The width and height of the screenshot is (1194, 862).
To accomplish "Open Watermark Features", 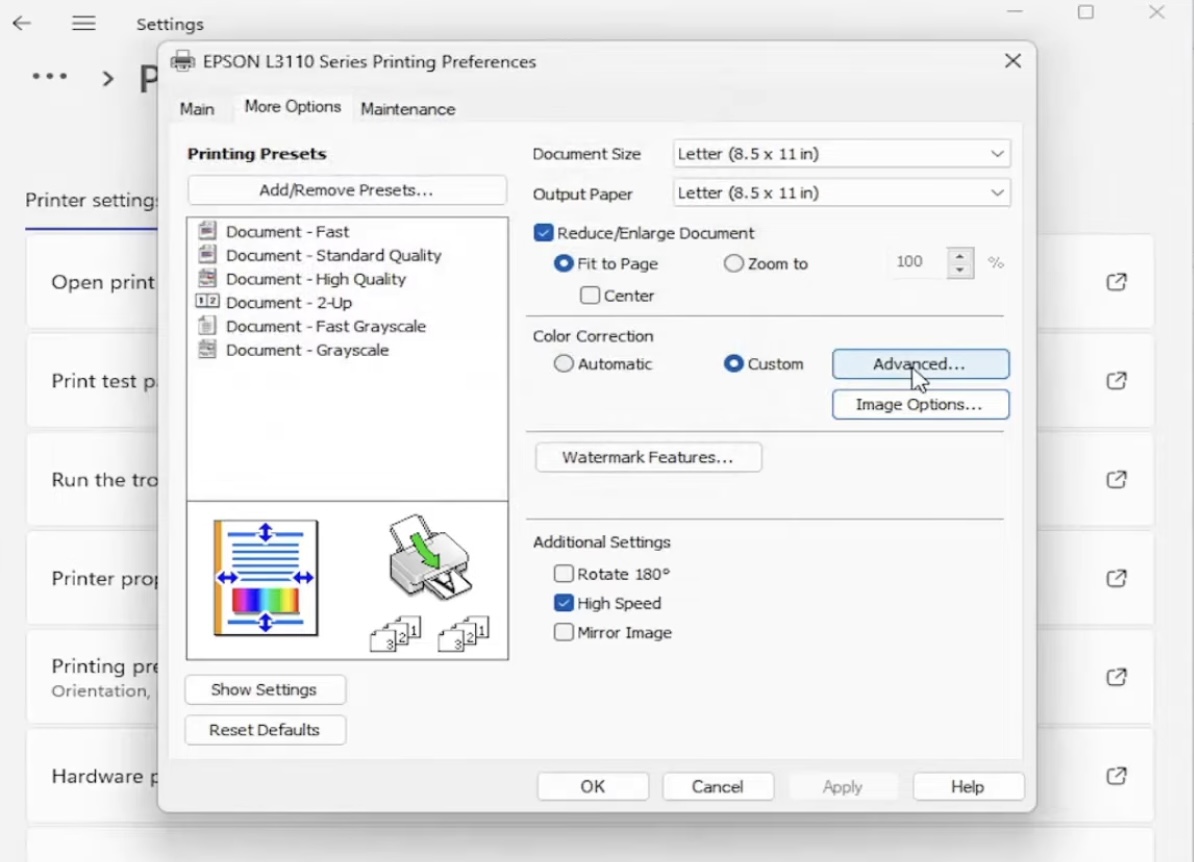I will click(648, 457).
